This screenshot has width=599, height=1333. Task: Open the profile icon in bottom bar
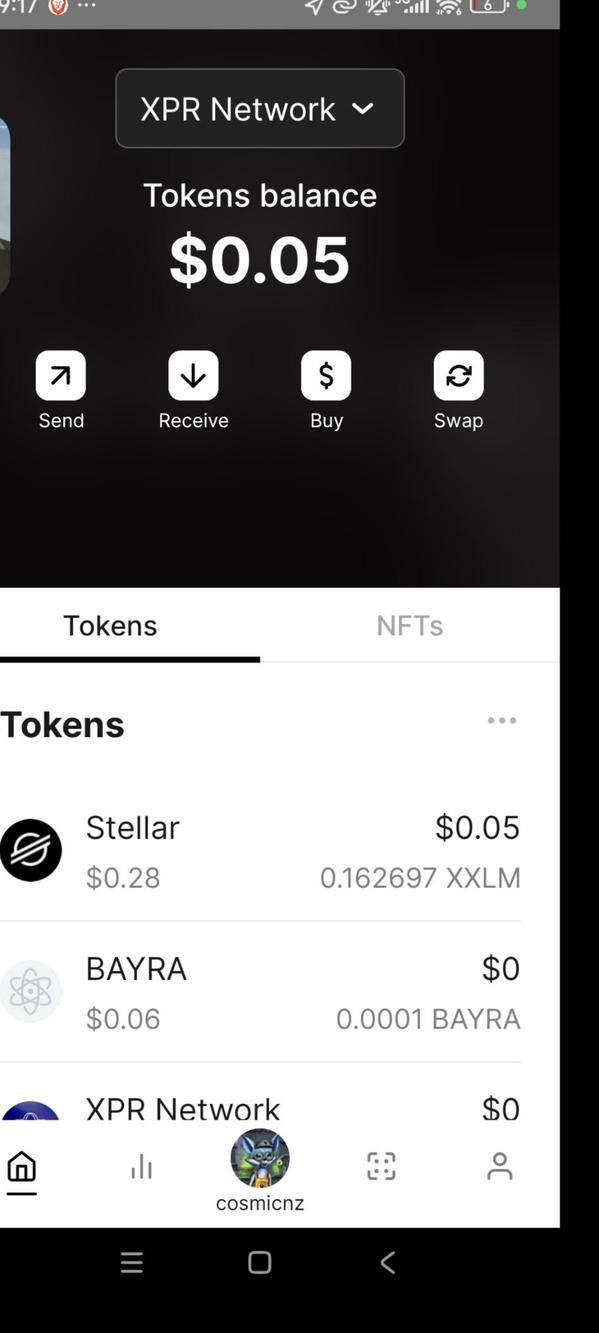(x=499, y=1165)
